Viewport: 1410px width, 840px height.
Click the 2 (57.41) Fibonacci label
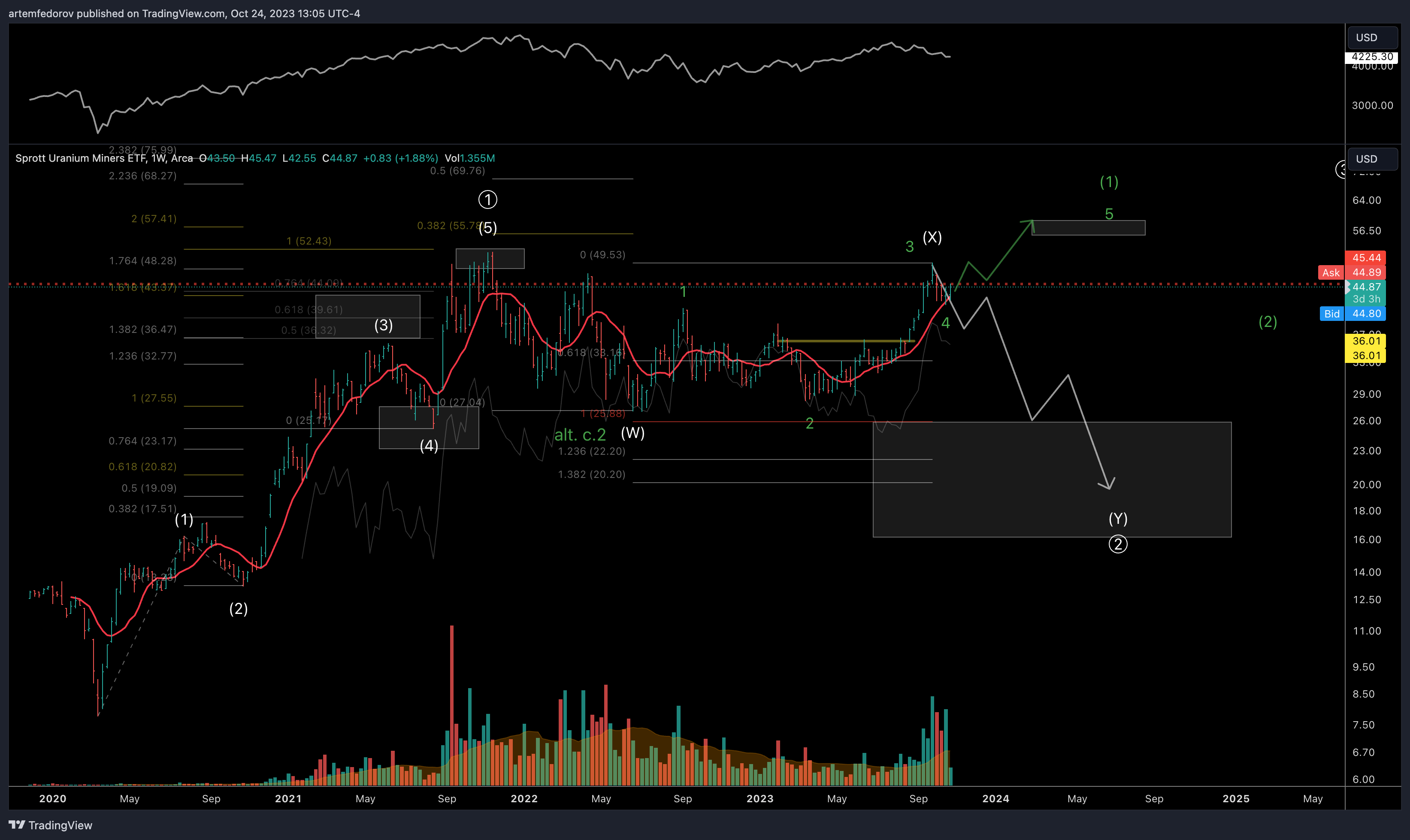coord(154,218)
